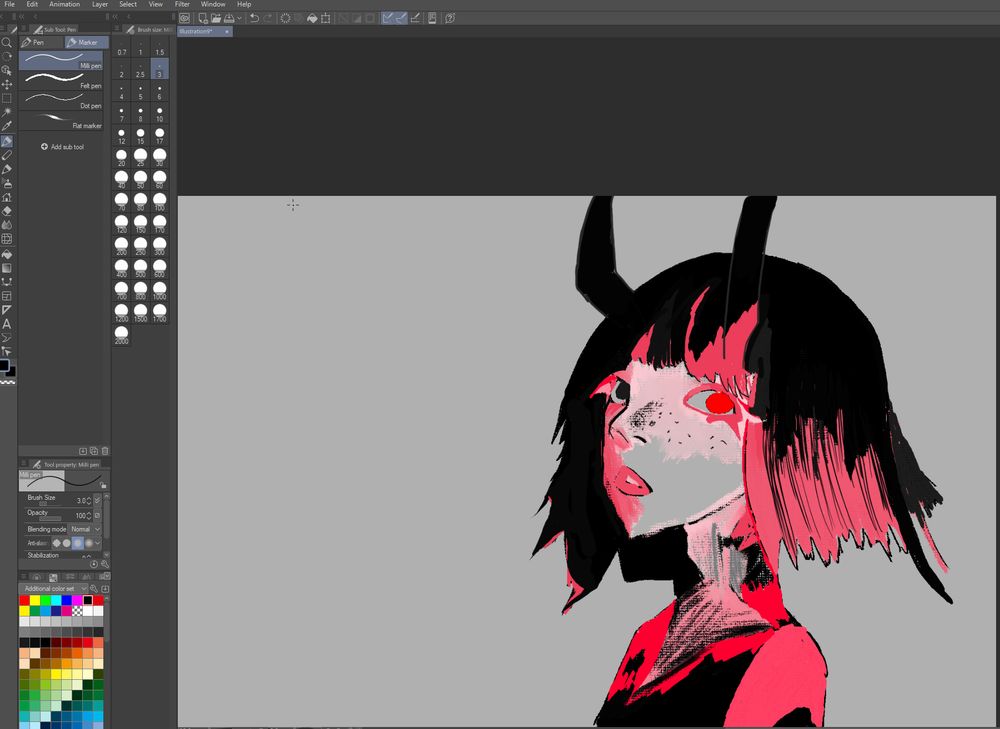The image size is (1000, 729).
Task: Adjust Brush Size stepper arrows
Action: [89, 501]
